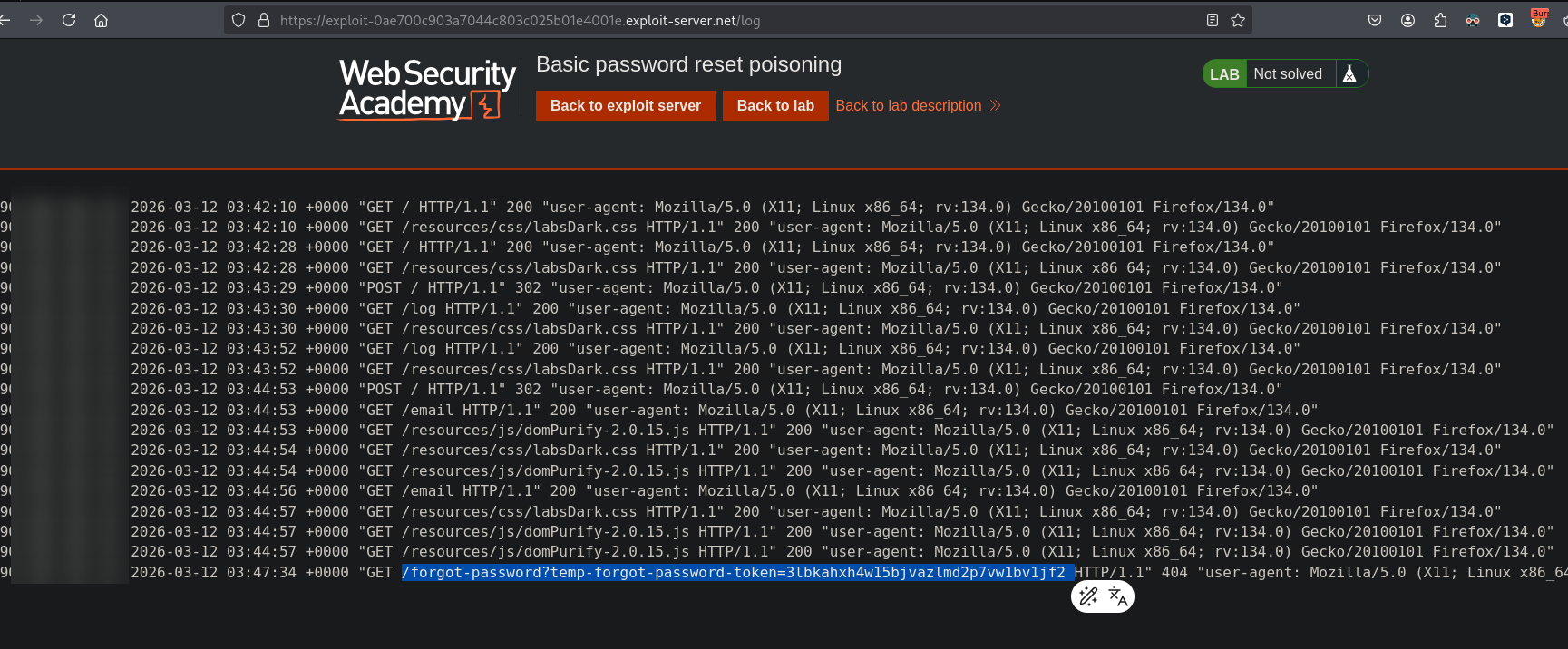Open the Firefox account icon
This screenshot has width=1568, height=649.
coord(1407,20)
